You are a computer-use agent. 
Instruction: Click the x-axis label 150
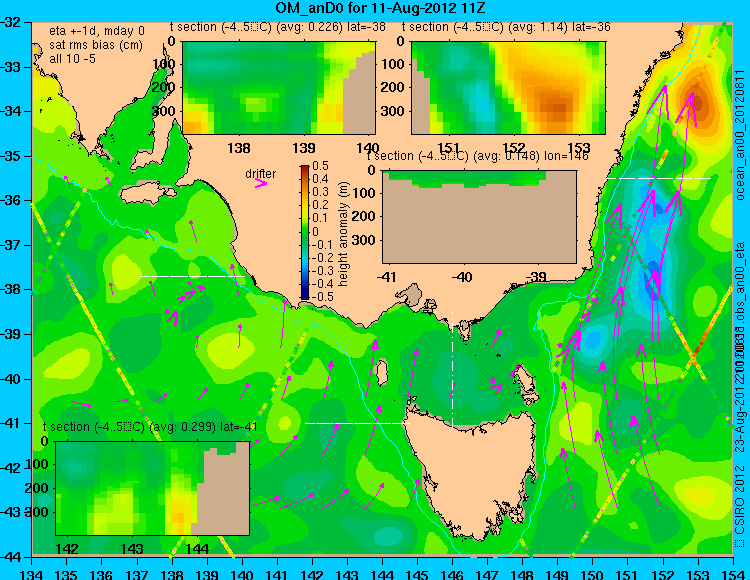(592, 574)
